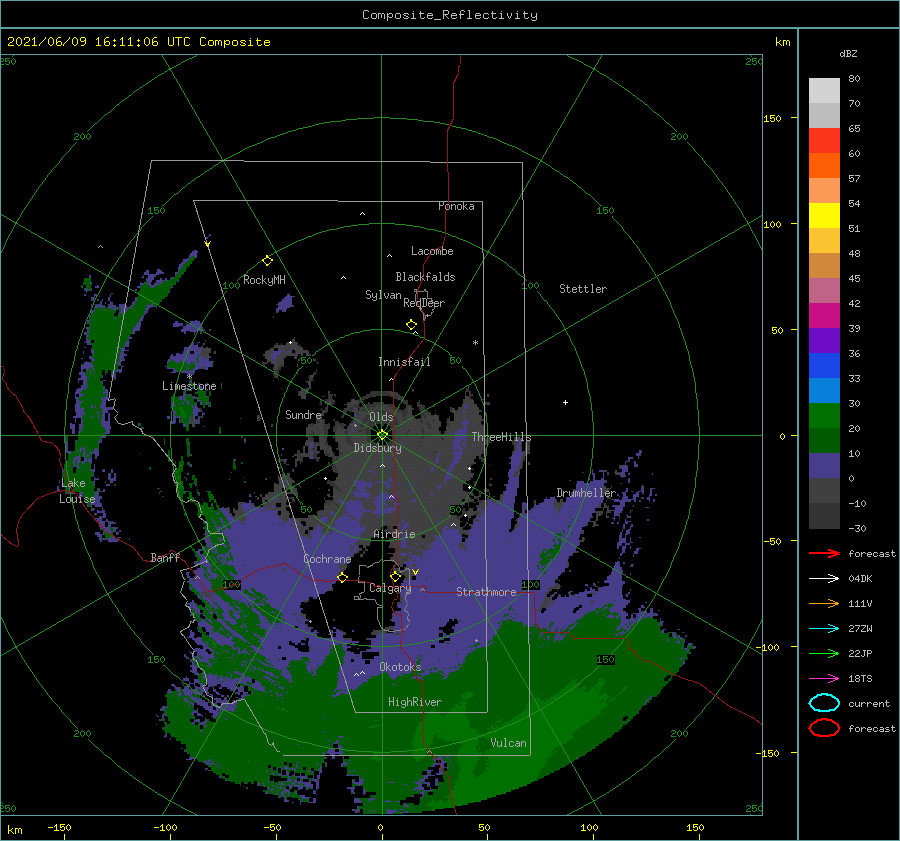Click the green 22JP arrow icon
This screenshot has width=900, height=841.
click(x=824, y=653)
